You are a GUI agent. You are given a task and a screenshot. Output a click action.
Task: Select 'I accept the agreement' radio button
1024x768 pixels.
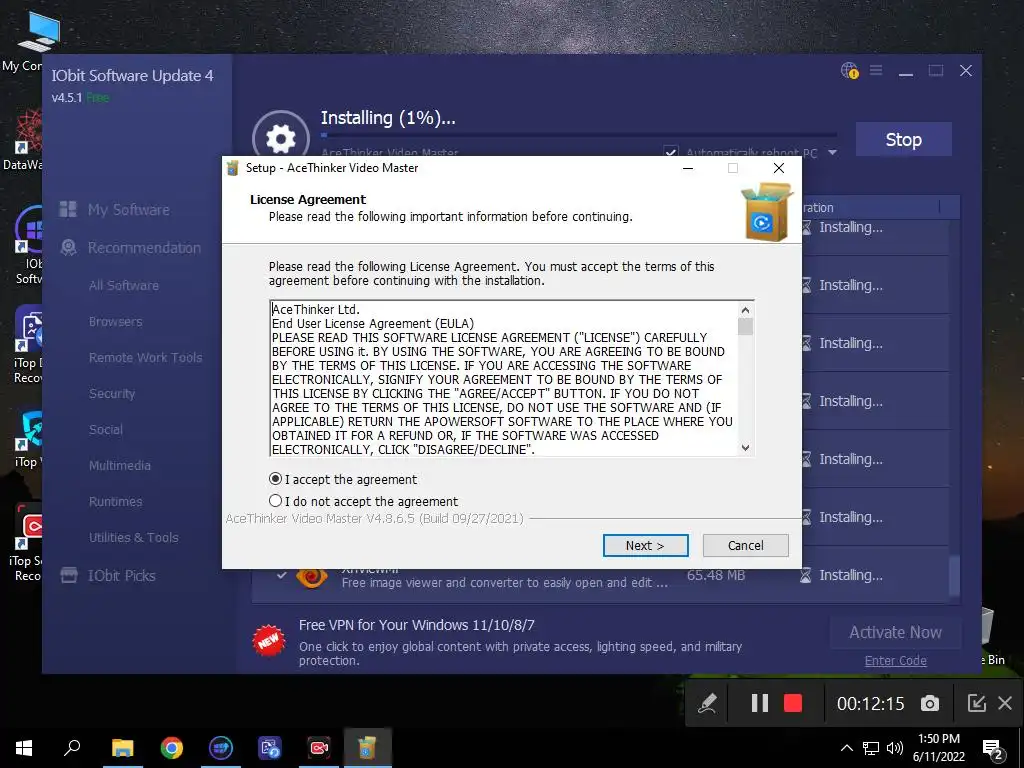pyautogui.click(x=276, y=479)
